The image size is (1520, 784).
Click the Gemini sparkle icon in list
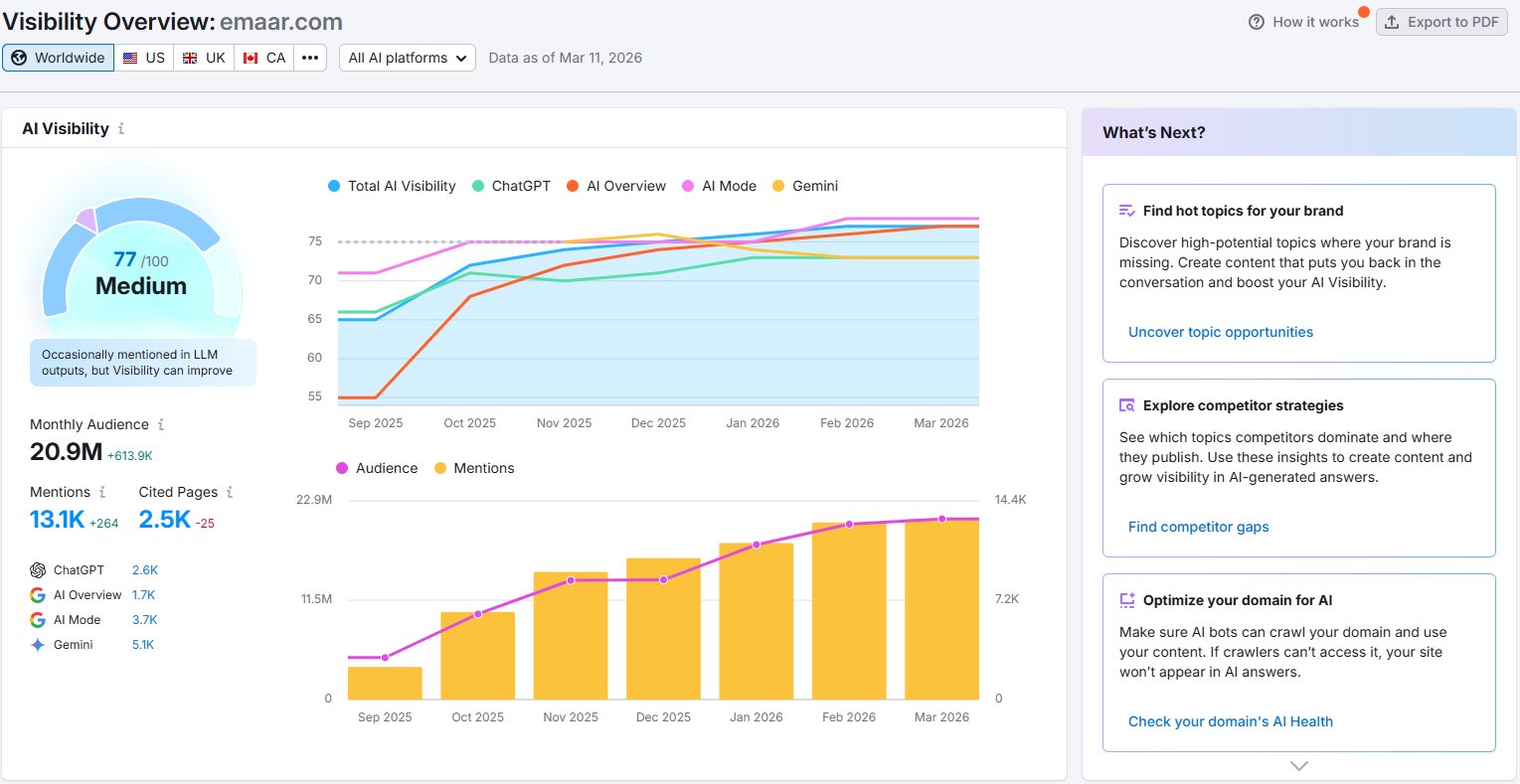(x=38, y=645)
